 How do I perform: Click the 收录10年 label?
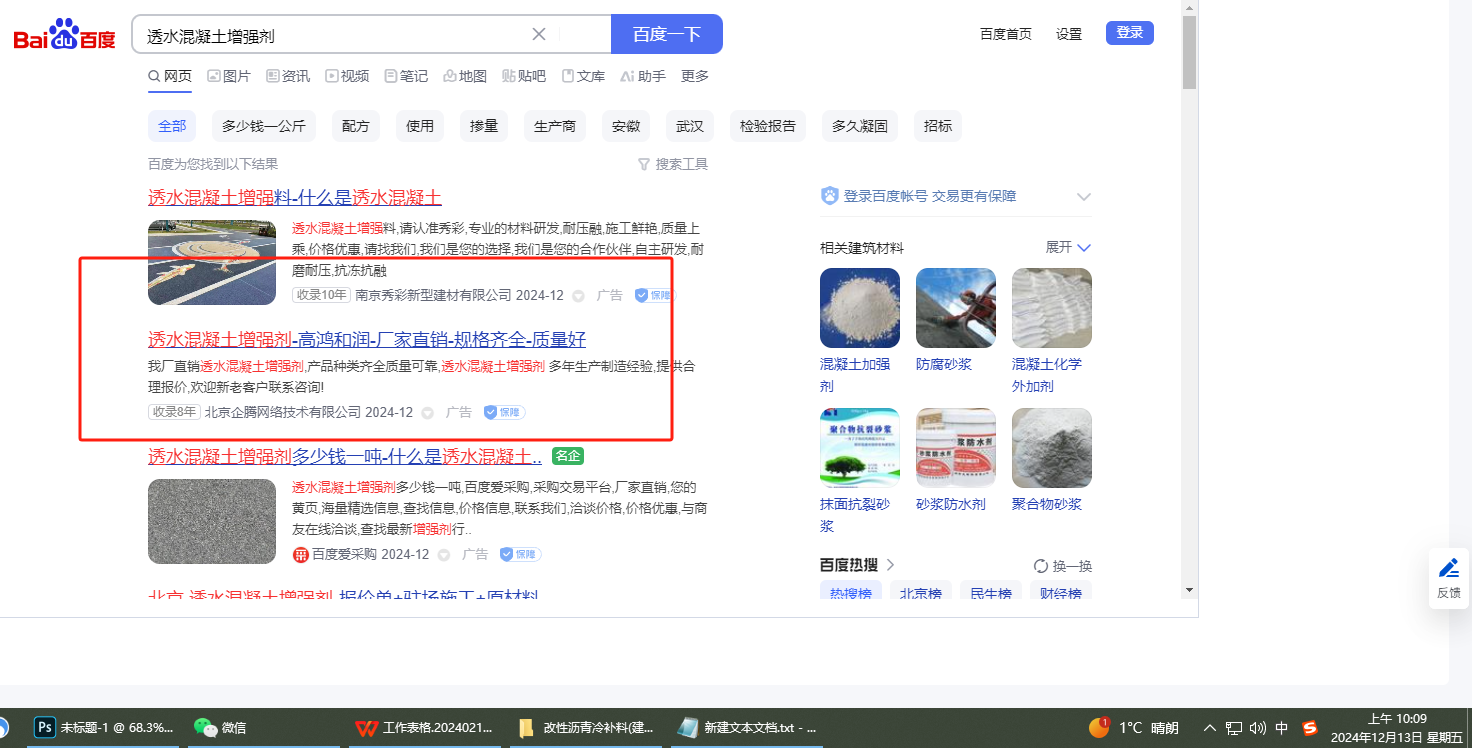click(321, 295)
